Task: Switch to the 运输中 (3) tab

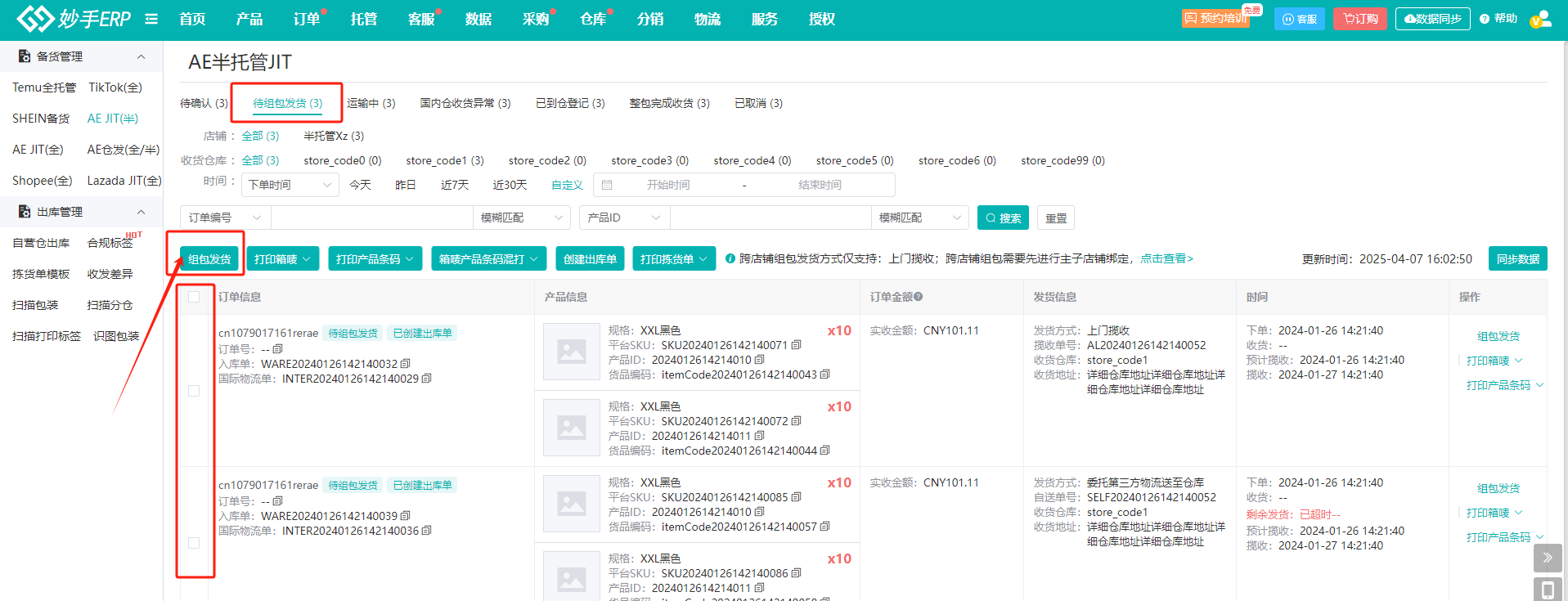Action: (371, 103)
